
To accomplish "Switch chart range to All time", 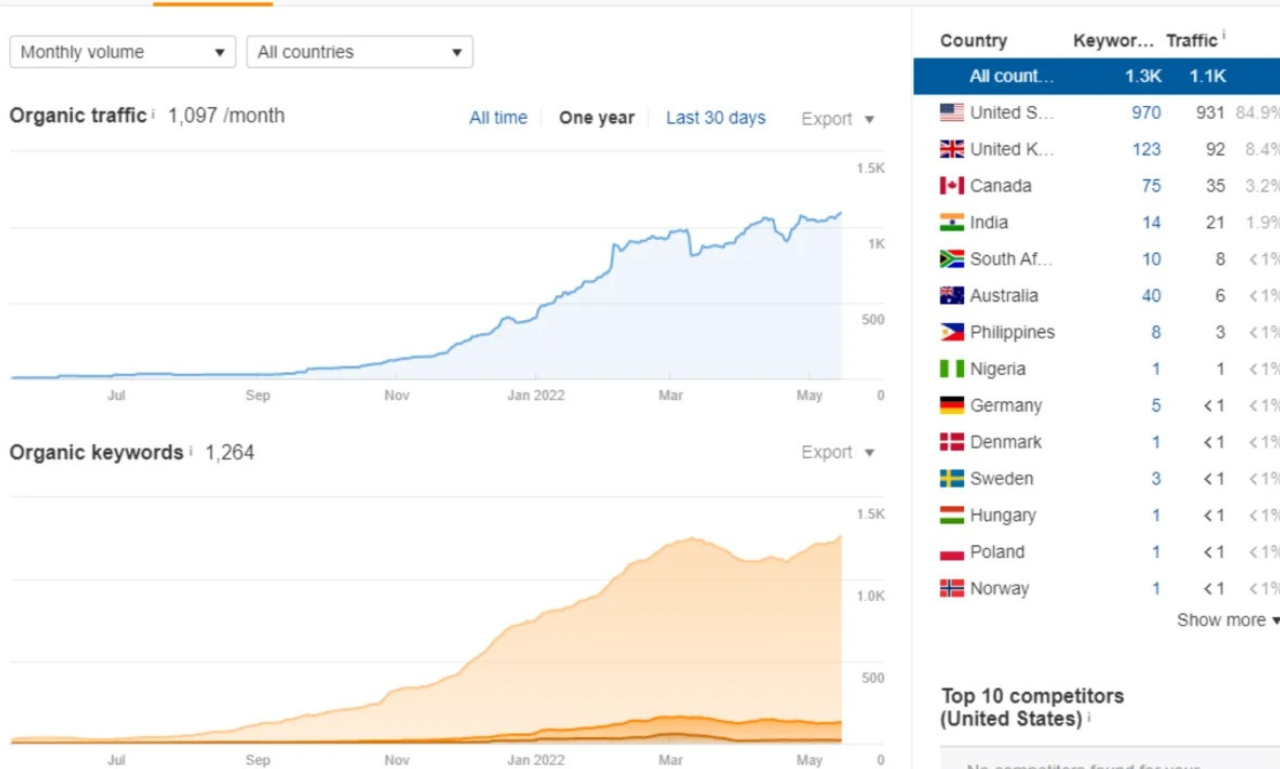I will tap(498, 118).
